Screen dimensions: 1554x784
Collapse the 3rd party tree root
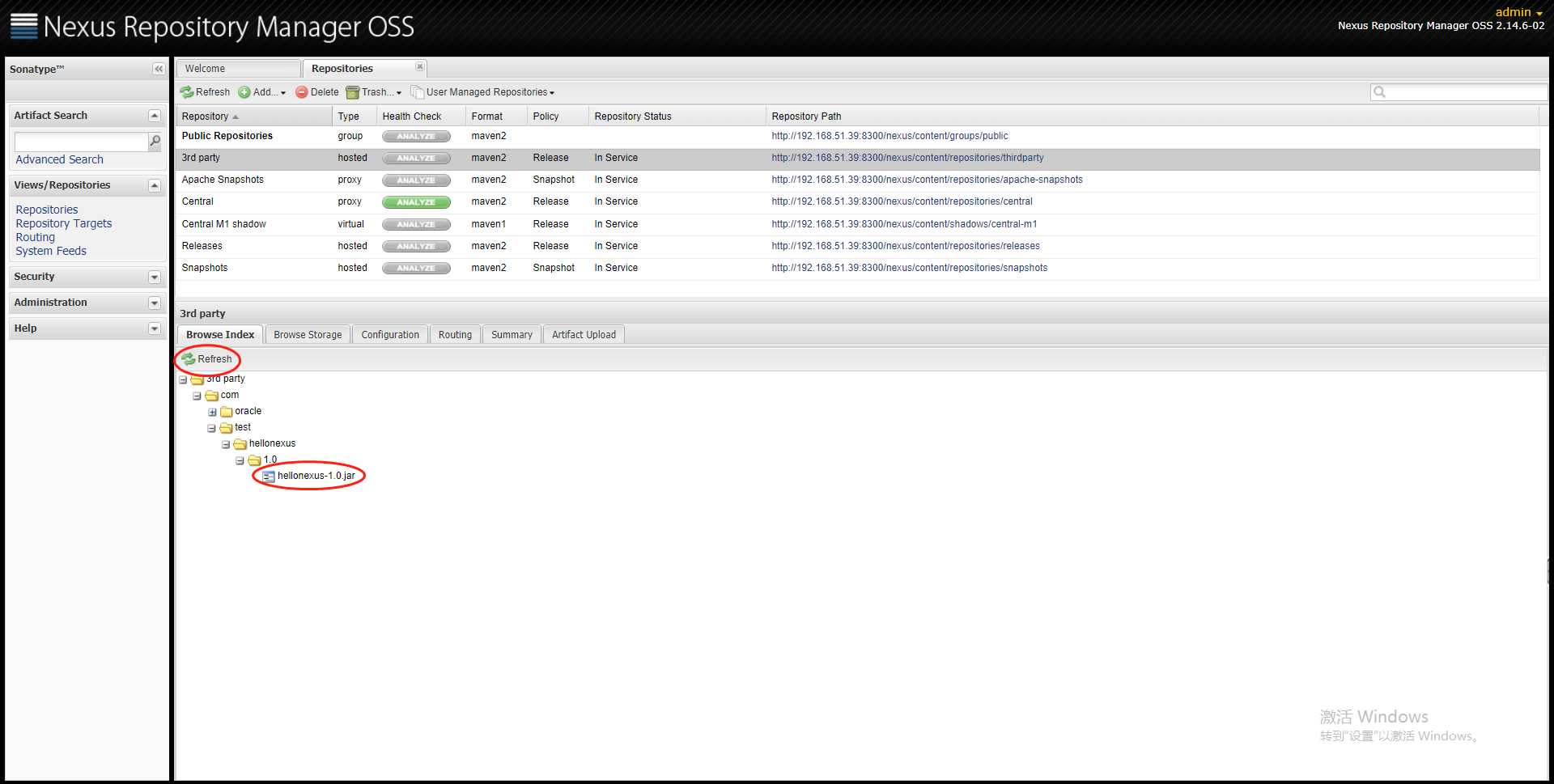pyautogui.click(x=183, y=379)
